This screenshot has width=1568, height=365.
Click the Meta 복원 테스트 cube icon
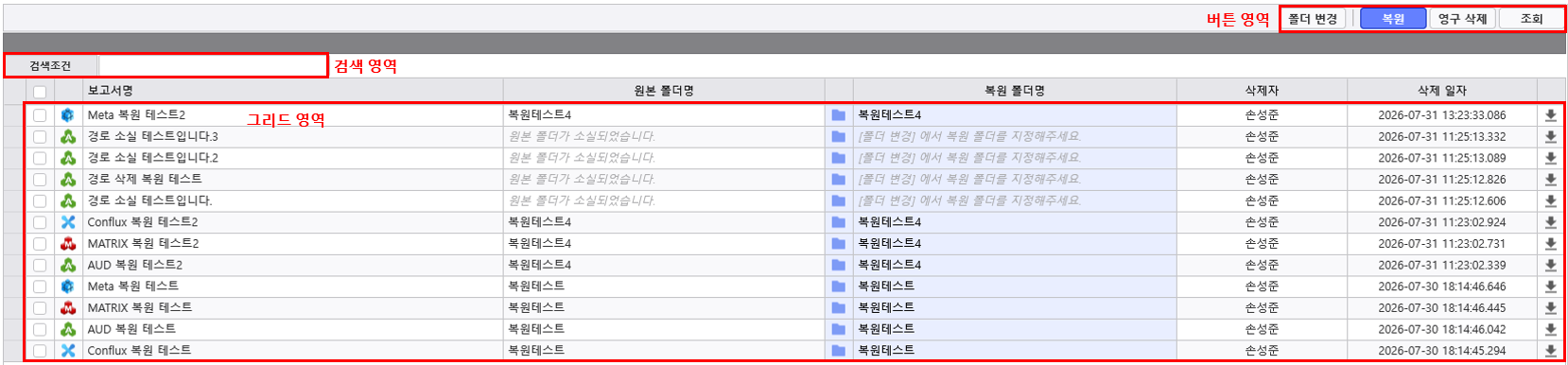click(68, 287)
